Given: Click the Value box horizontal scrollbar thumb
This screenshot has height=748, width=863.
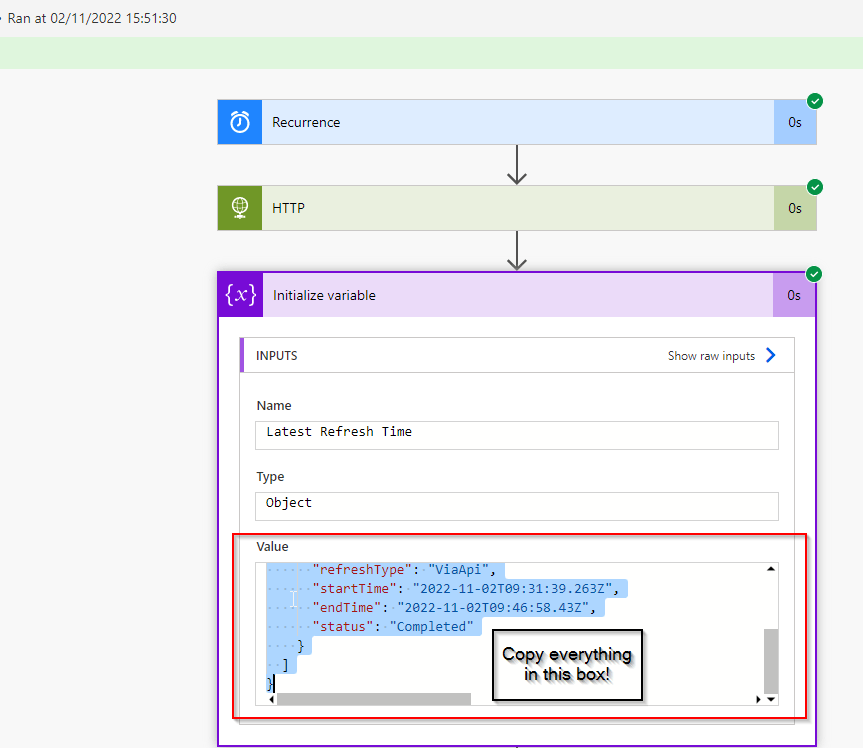Looking at the screenshot, I should tap(372, 699).
